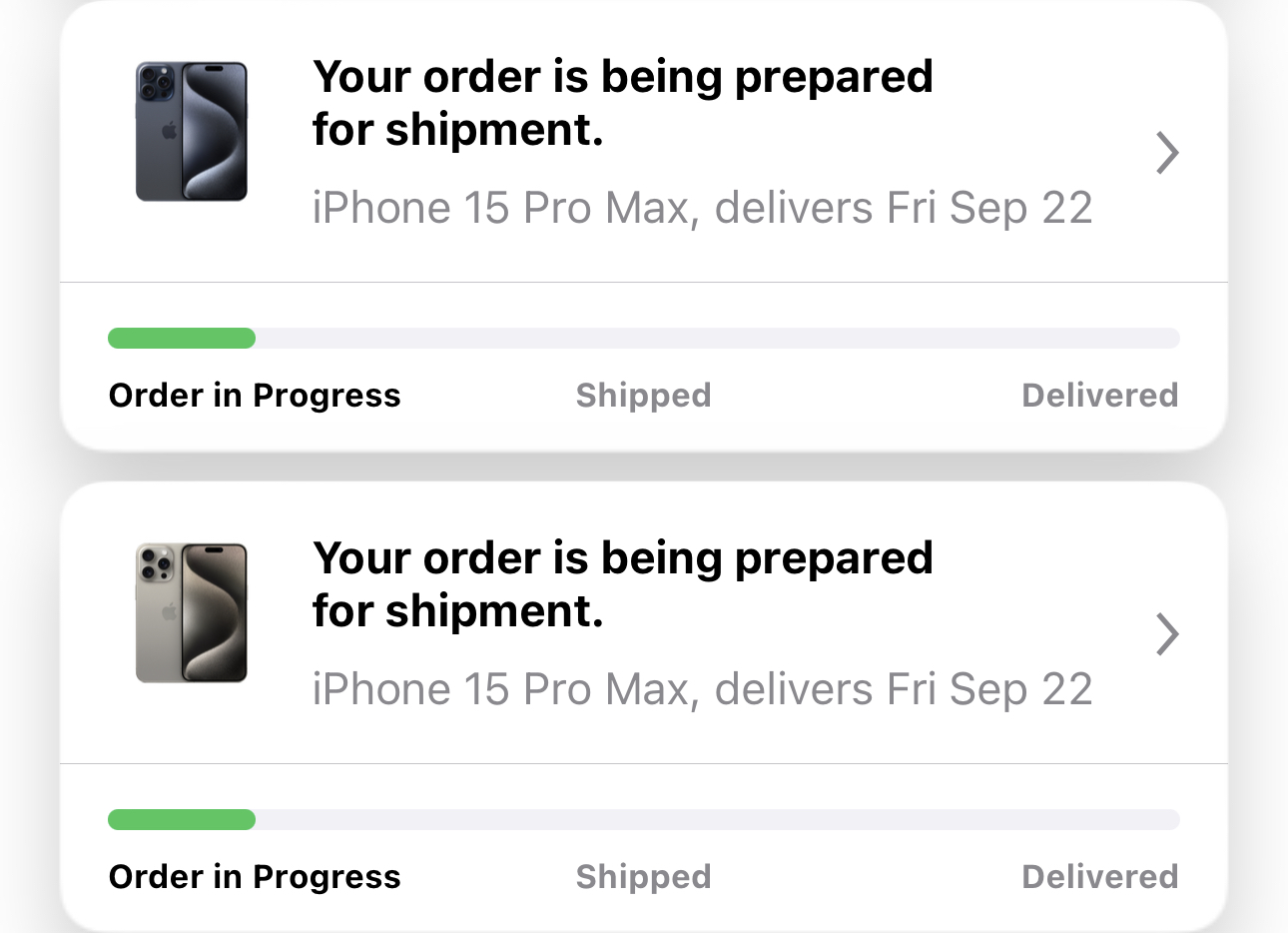1288x933 pixels.
Task: Select "Order in Progress" on Blue Titanium order
Action: point(255,396)
